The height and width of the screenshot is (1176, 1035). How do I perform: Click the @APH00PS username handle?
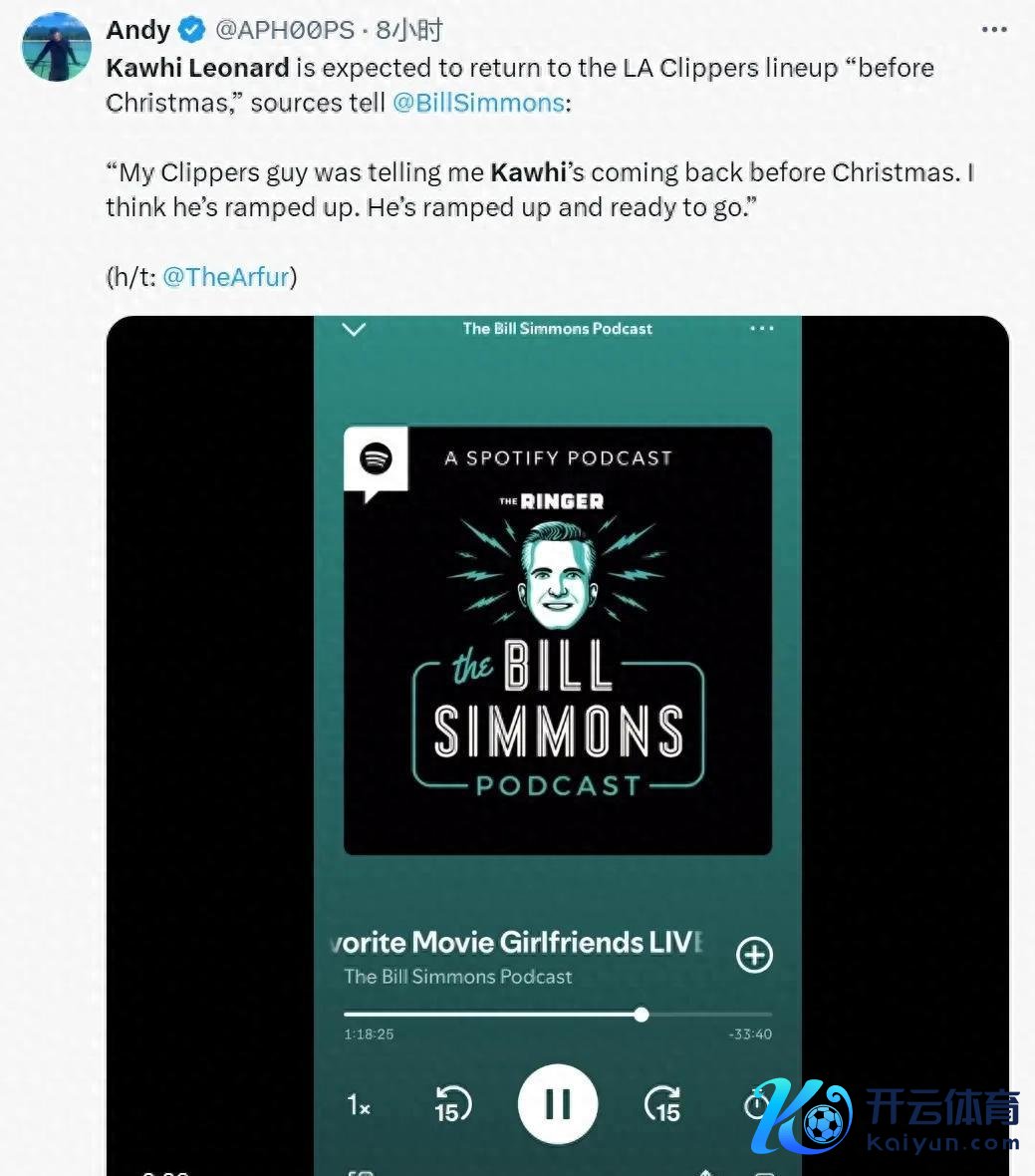click(285, 30)
